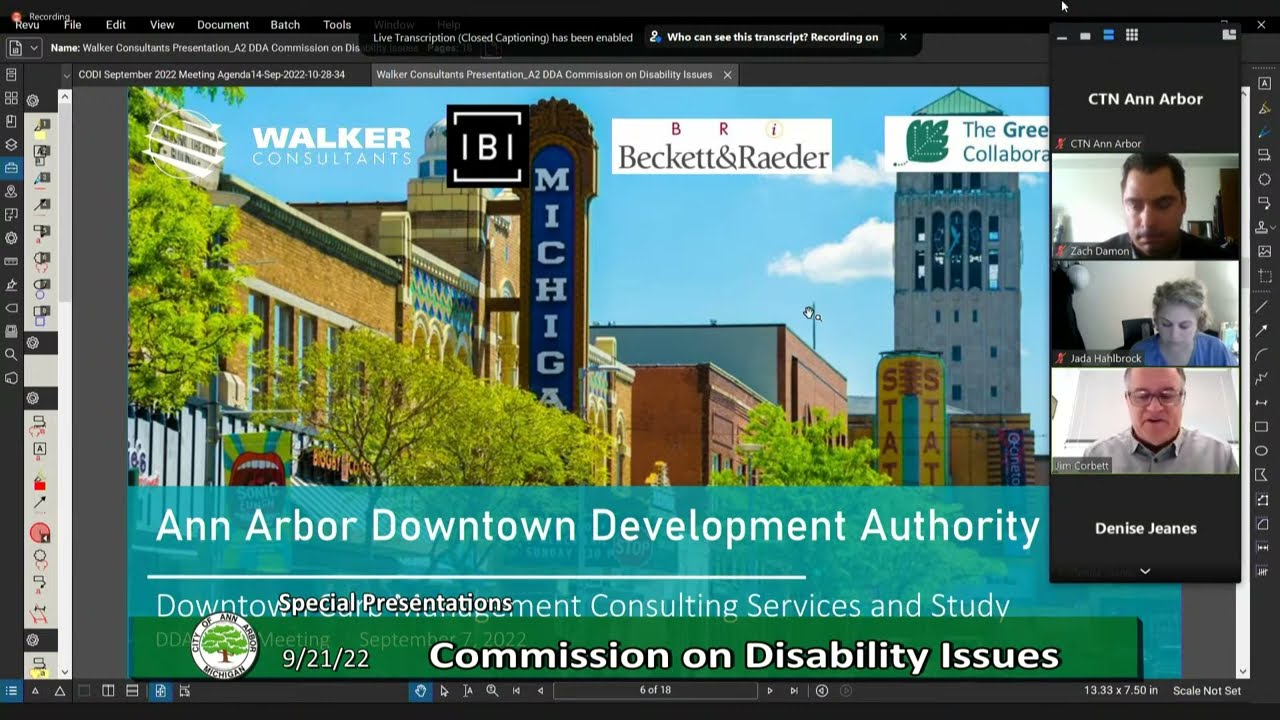Close the Walker Consultants Presentation tab
The width and height of the screenshot is (1280, 720).
[728, 75]
